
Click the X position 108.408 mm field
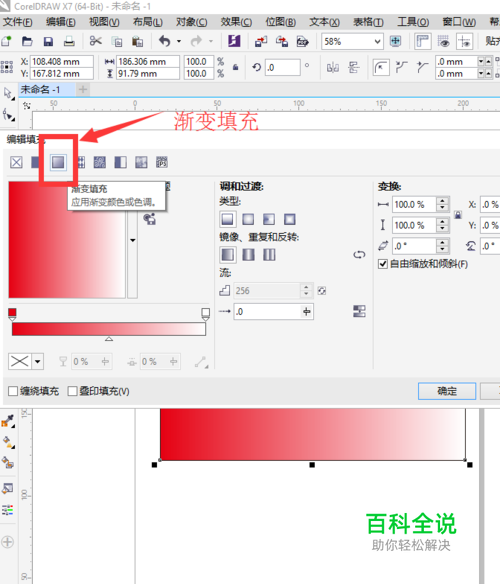[x=61, y=61]
